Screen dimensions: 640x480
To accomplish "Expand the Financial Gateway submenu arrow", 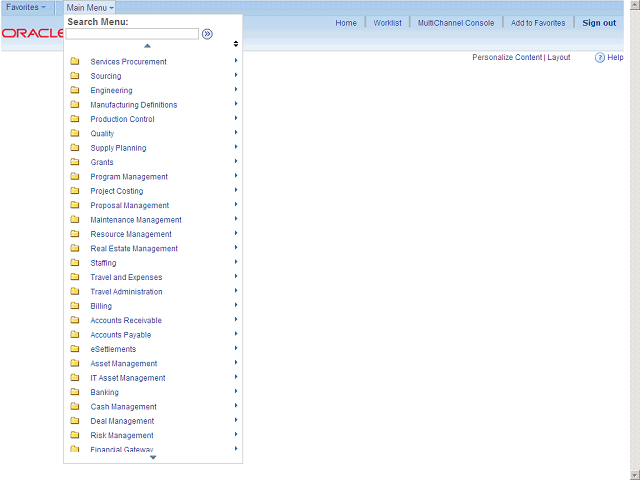I will point(236,449).
